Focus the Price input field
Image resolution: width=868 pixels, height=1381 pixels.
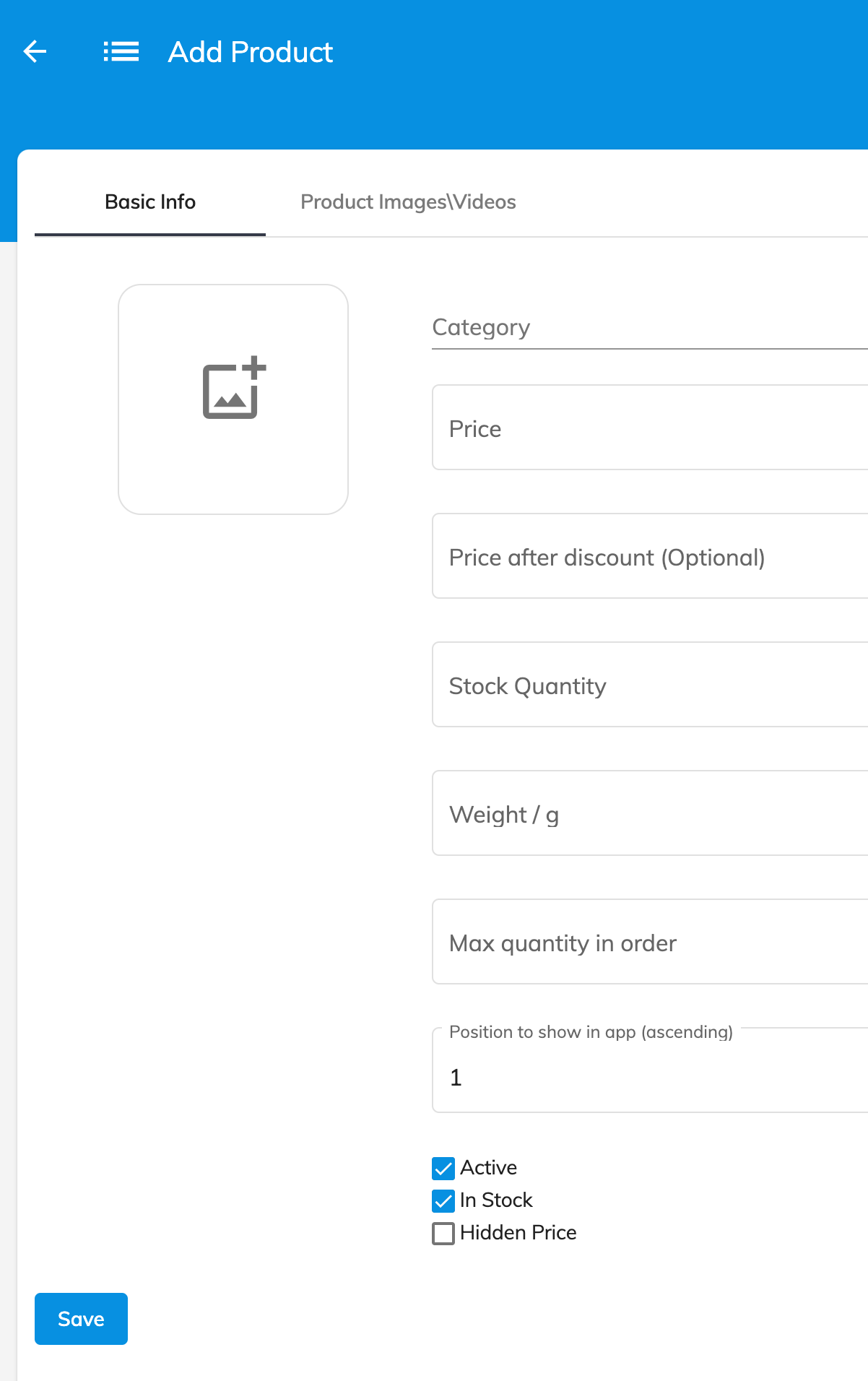click(650, 428)
